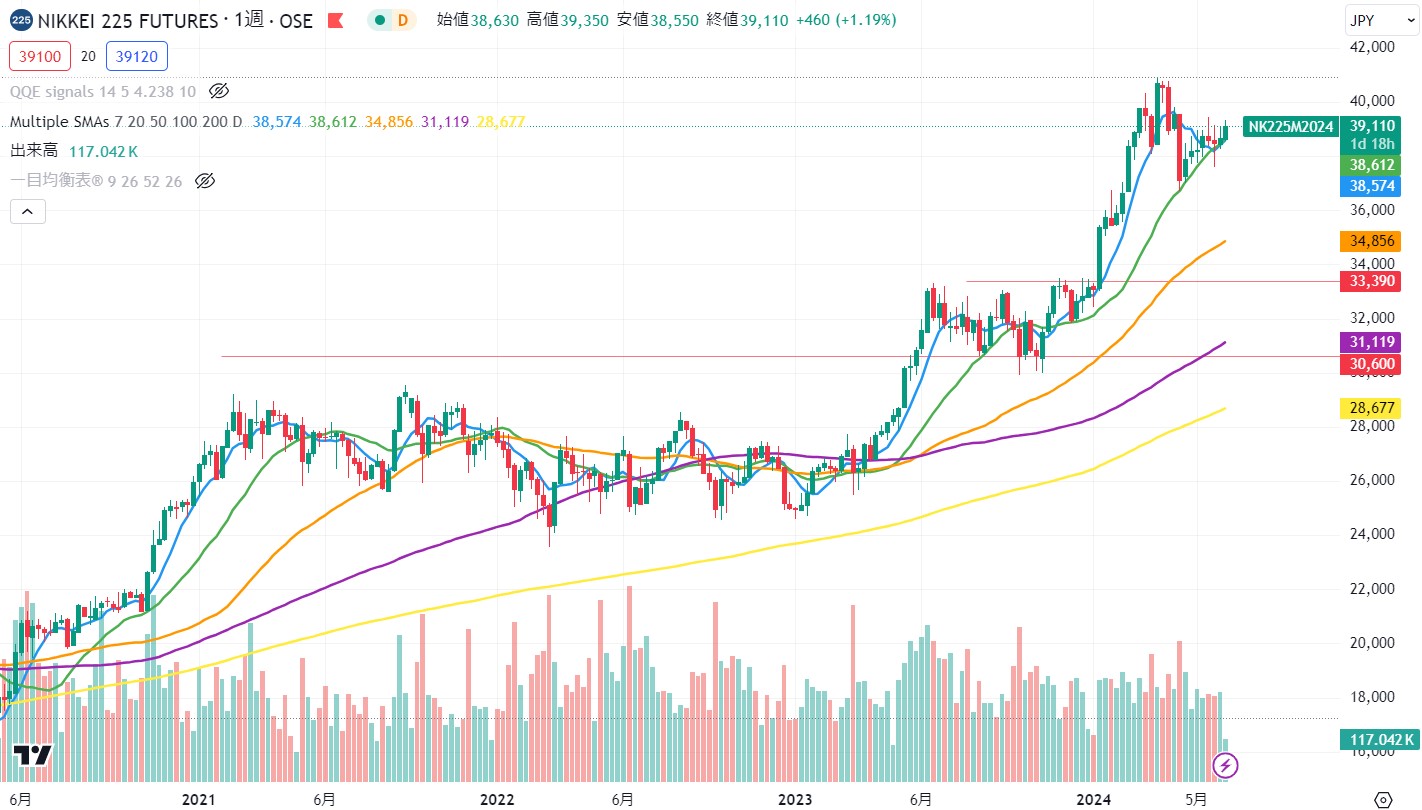Click the +460 (+1.19%) change value
The width and height of the screenshot is (1422, 810).
pyautogui.click(x=846, y=20)
